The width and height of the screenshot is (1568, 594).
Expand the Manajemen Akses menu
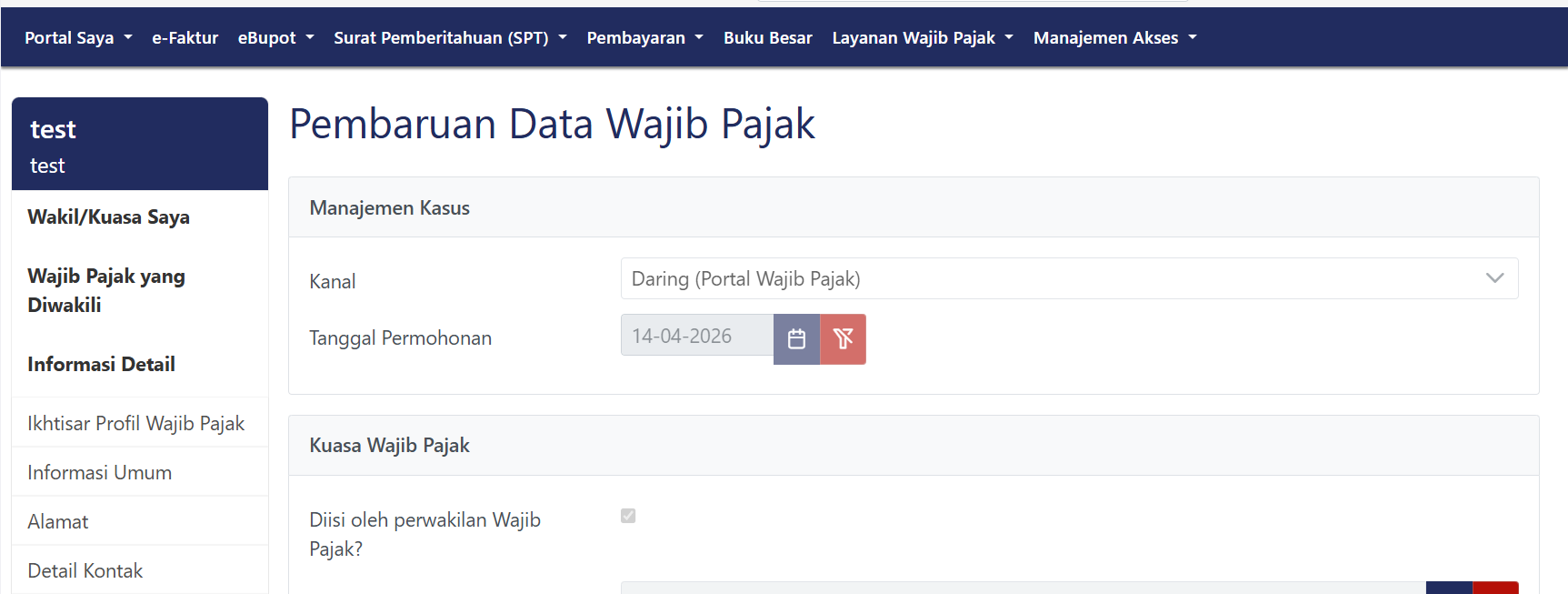coord(1114,38)
